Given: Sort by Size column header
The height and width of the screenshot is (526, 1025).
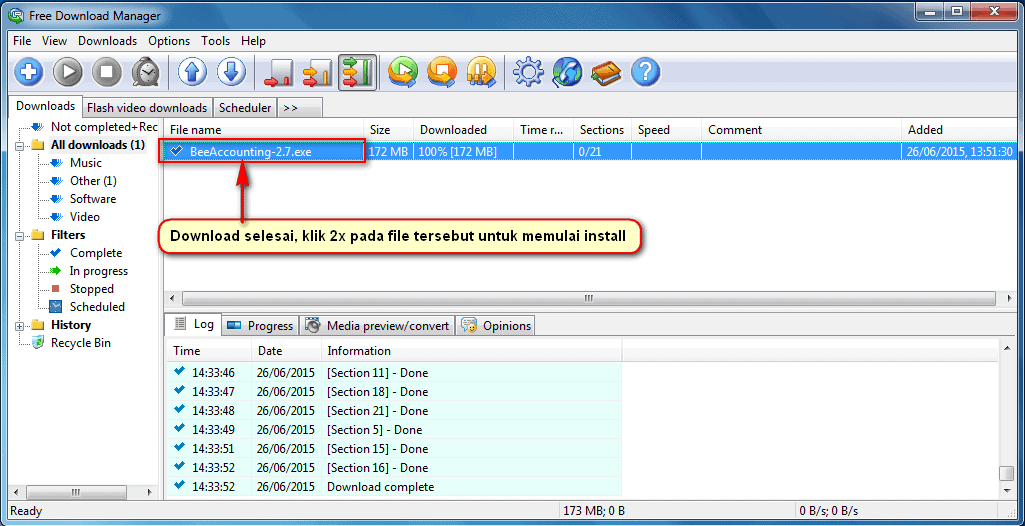Looking at the screenshot, I should 388,130.
